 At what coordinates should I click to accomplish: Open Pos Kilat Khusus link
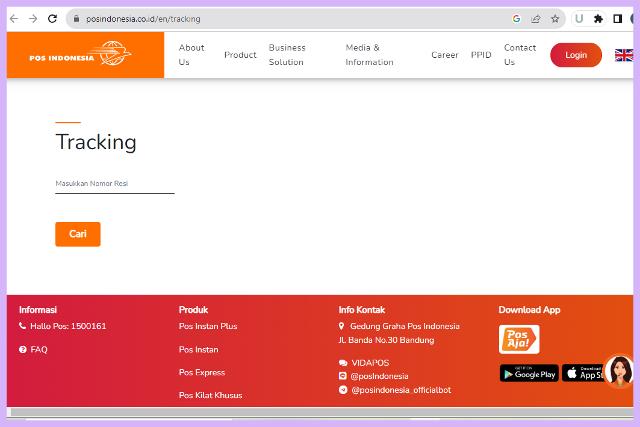210,395
